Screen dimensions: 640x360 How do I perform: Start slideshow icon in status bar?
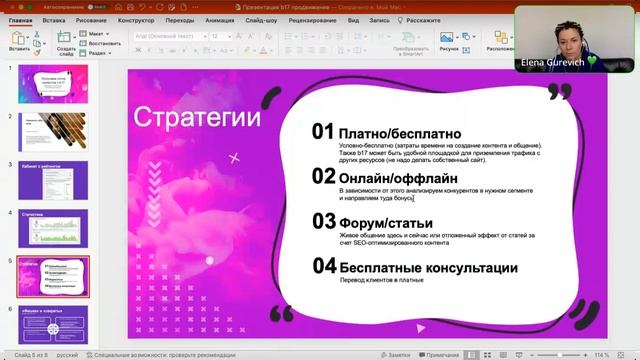[x=519, y=355]
